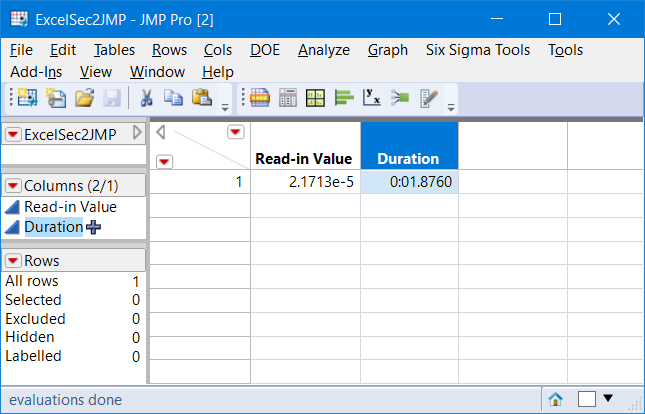Open the status bar window list arrow
This screenshot has height=414, width=645.
(608, 398)
